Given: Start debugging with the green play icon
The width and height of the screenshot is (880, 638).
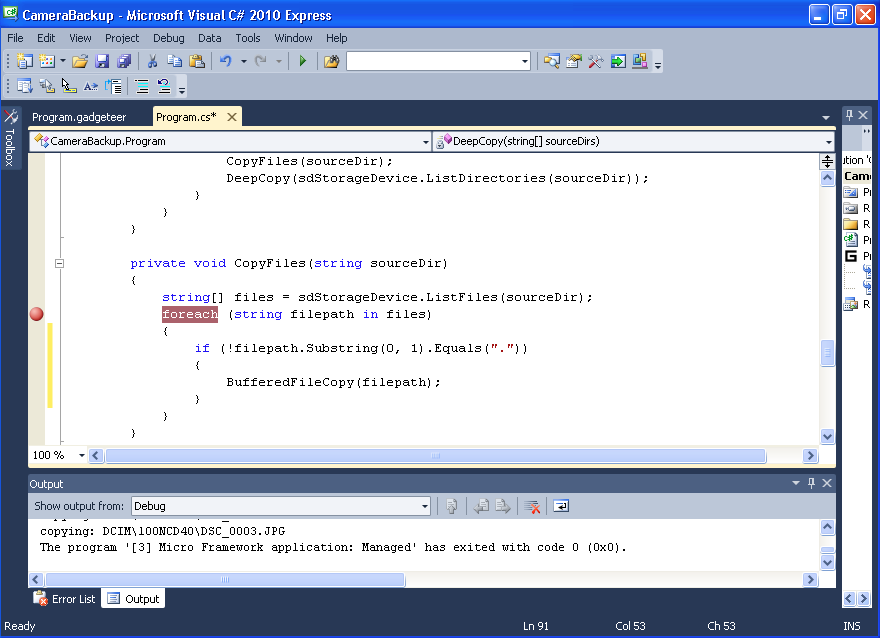Looking at the screenshot, I should [x=302, y=61].
